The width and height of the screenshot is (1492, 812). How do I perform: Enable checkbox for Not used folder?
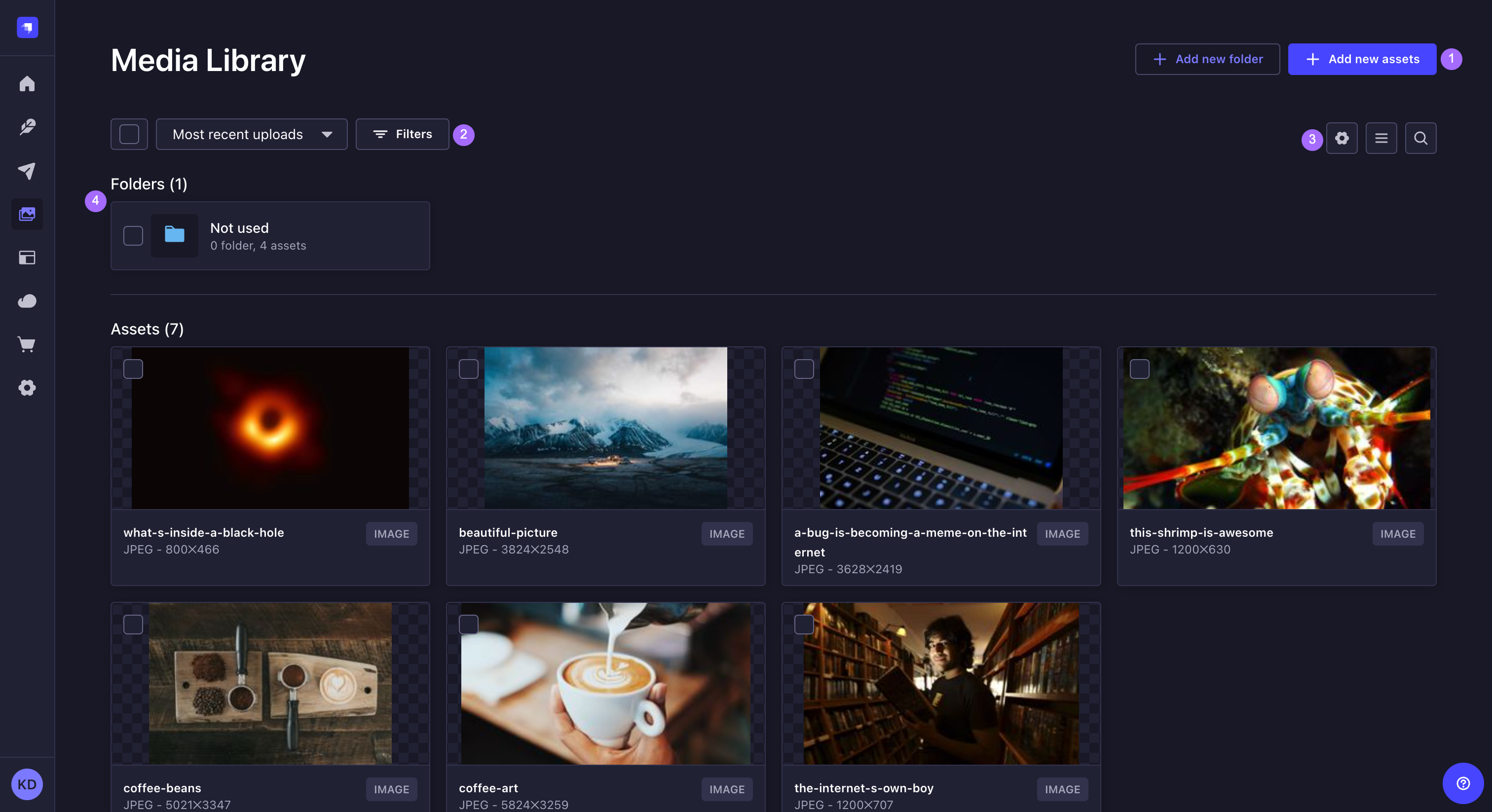point(132,236)
